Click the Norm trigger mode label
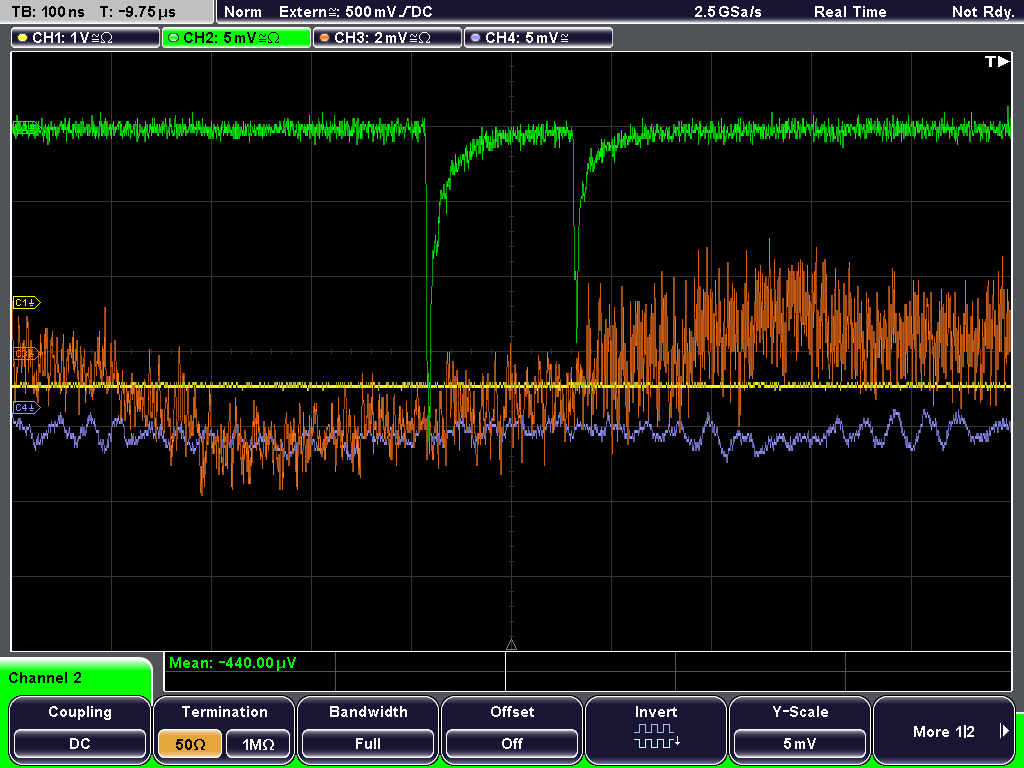This screenshot has width=1024, height=768. [x=242, y=12]
